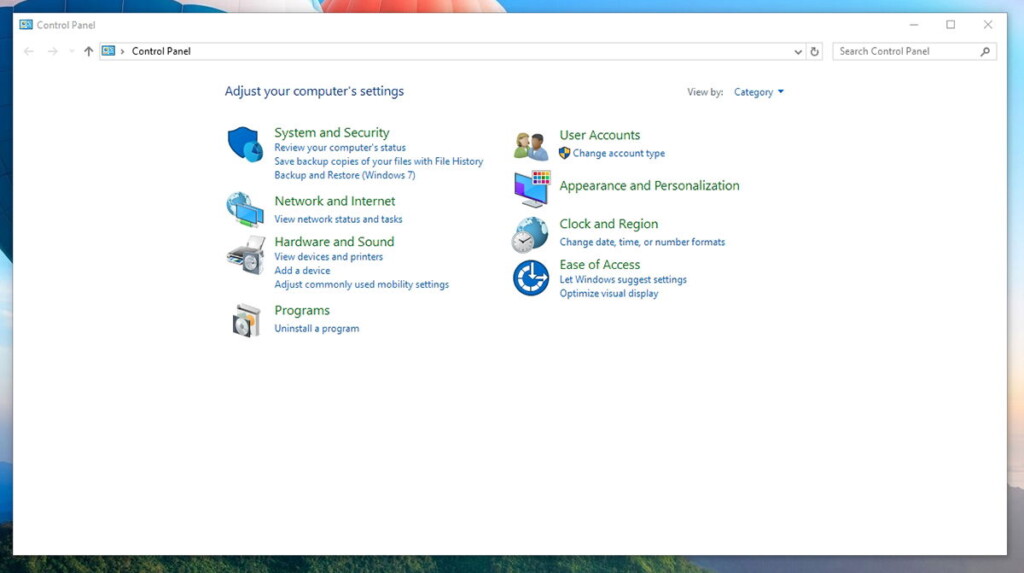Maximize the Control Panel window
The width and height of the screenshot is (1024, 573).
pyautogui.click(x=951, y=25)
